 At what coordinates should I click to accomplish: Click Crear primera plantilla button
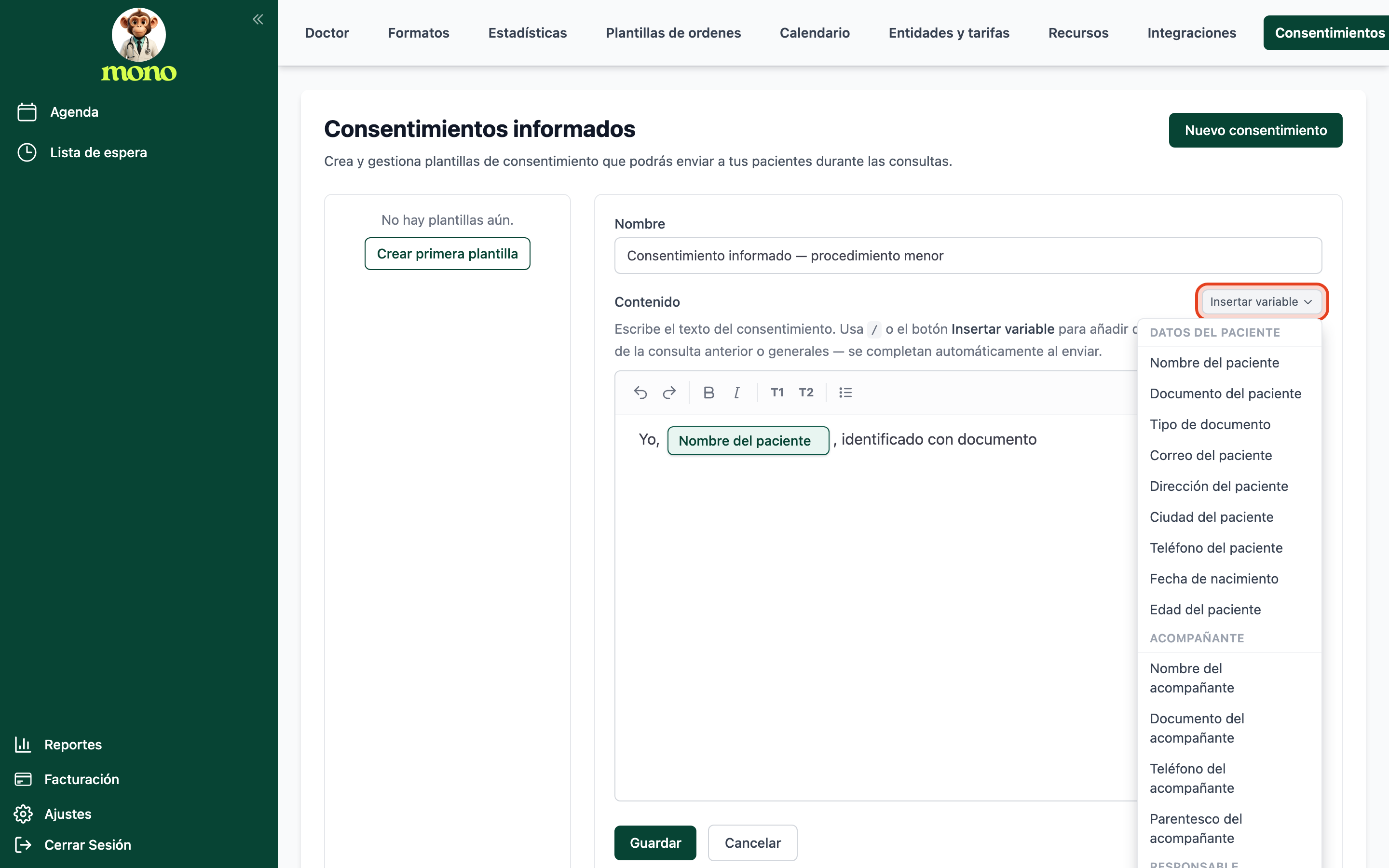447,254
